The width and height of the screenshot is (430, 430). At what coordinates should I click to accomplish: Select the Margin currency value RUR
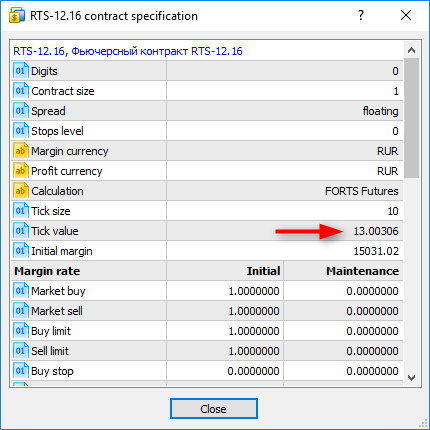point(388,151)
